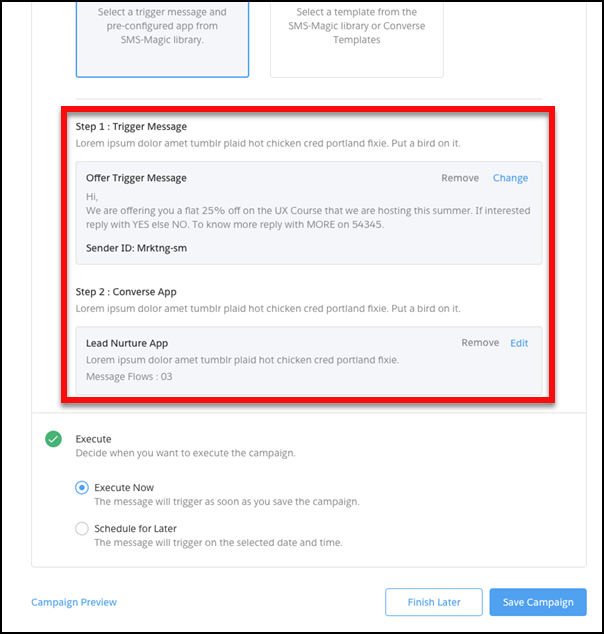The height and width of the screenshot is (634, 604).
Task: Choose the Schedule for Later radio option
Action: coord(82,528)
